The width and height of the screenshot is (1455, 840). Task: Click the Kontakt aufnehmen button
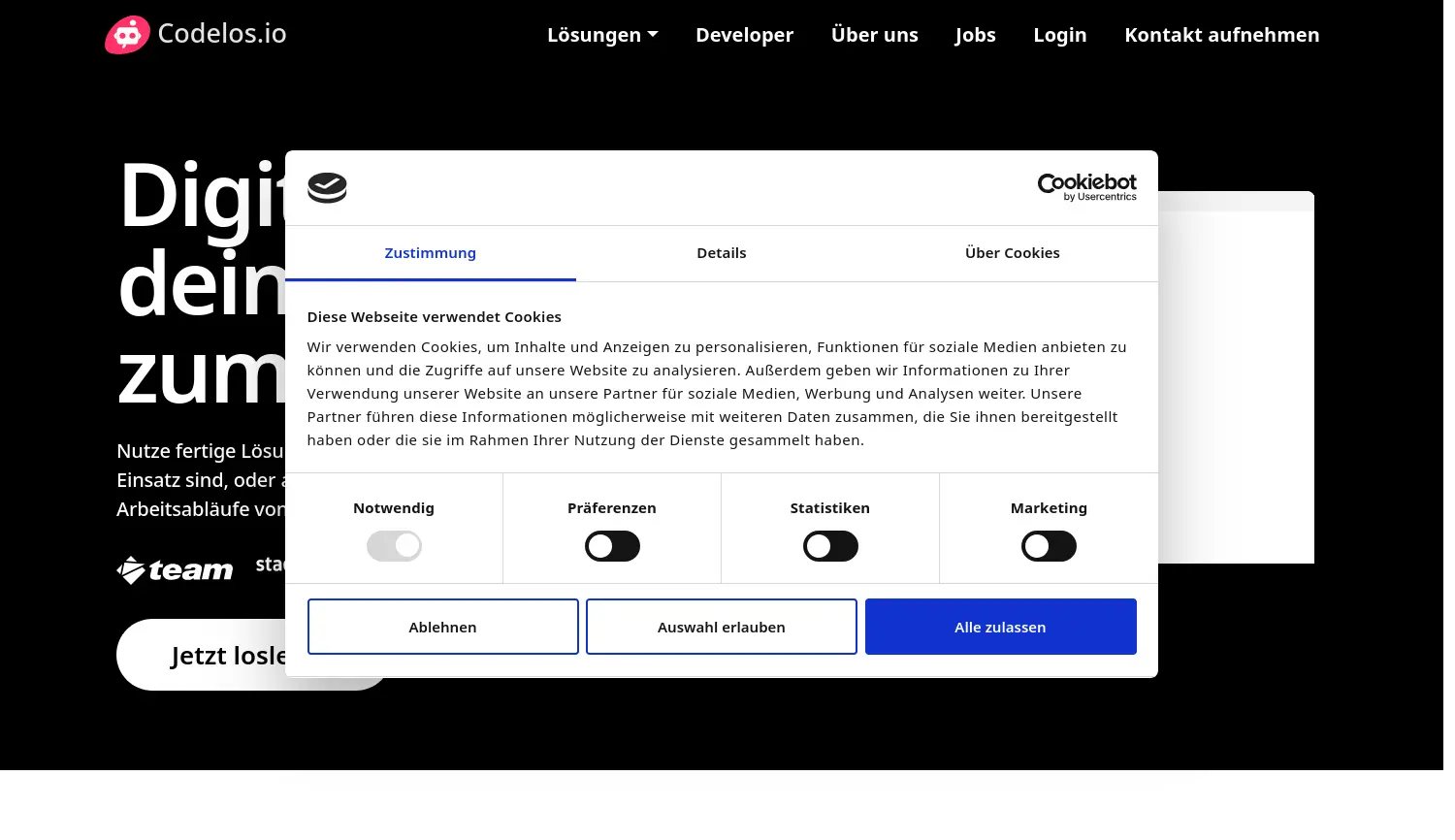[1222, 34]
